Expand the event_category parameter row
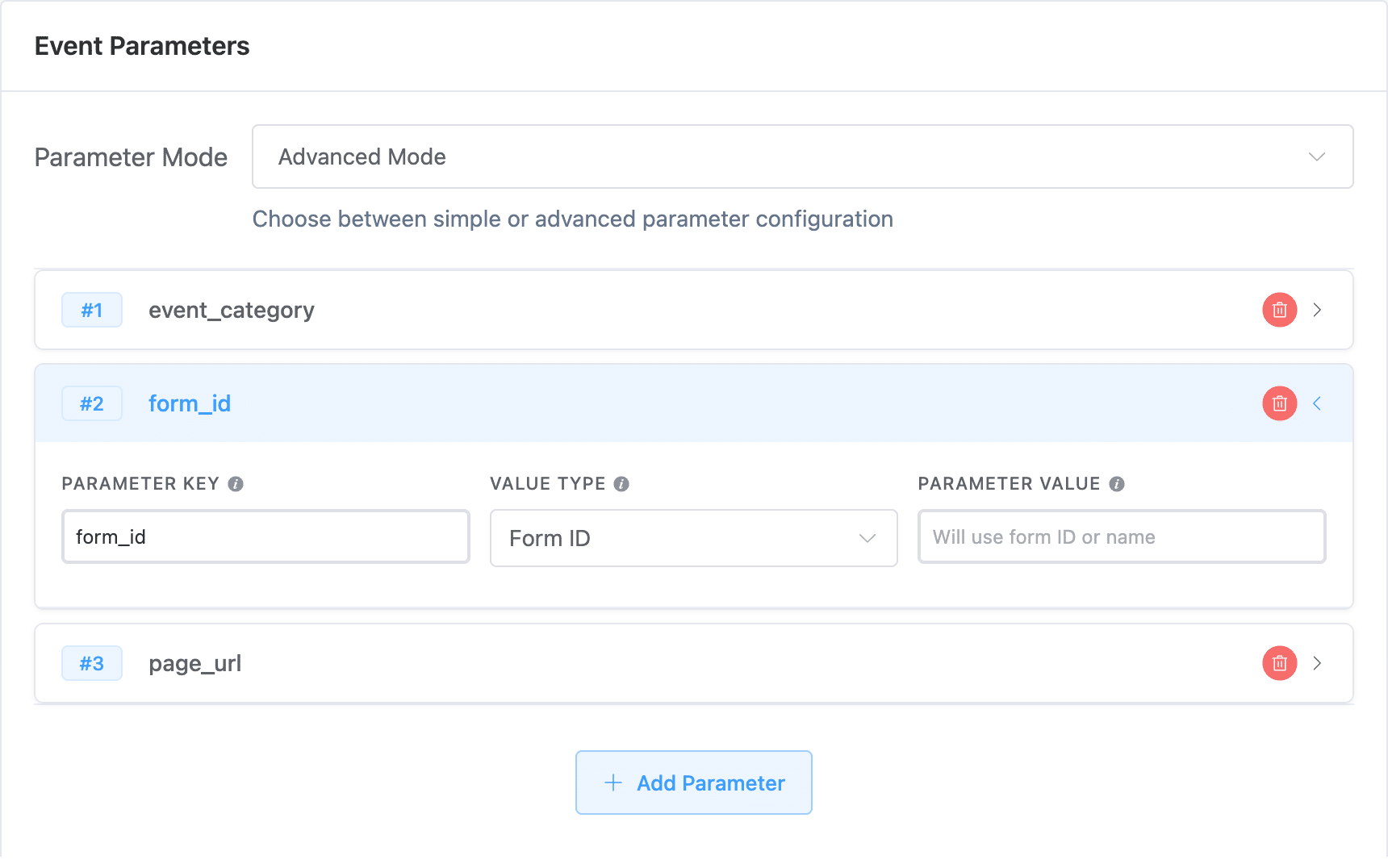This screenshot has height=868, width=1388. (x=1318, y=310)
